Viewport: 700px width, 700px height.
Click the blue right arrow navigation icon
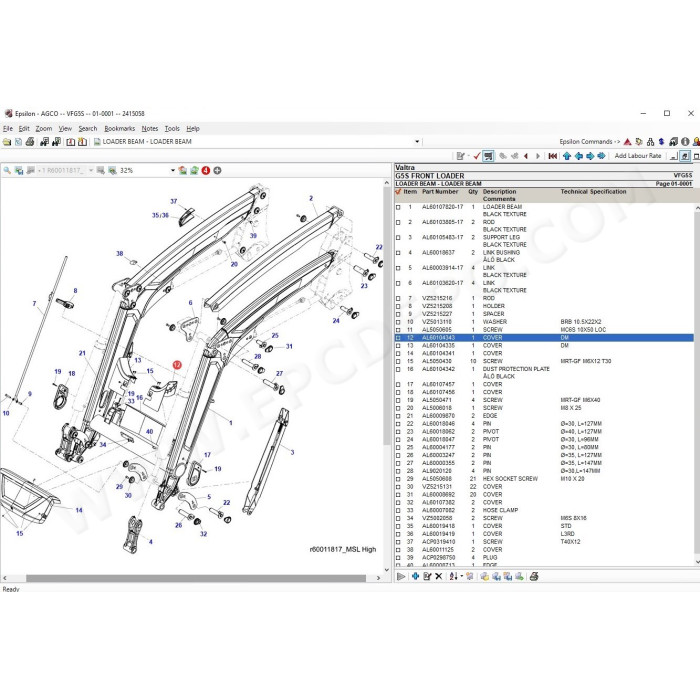(590, 156)
